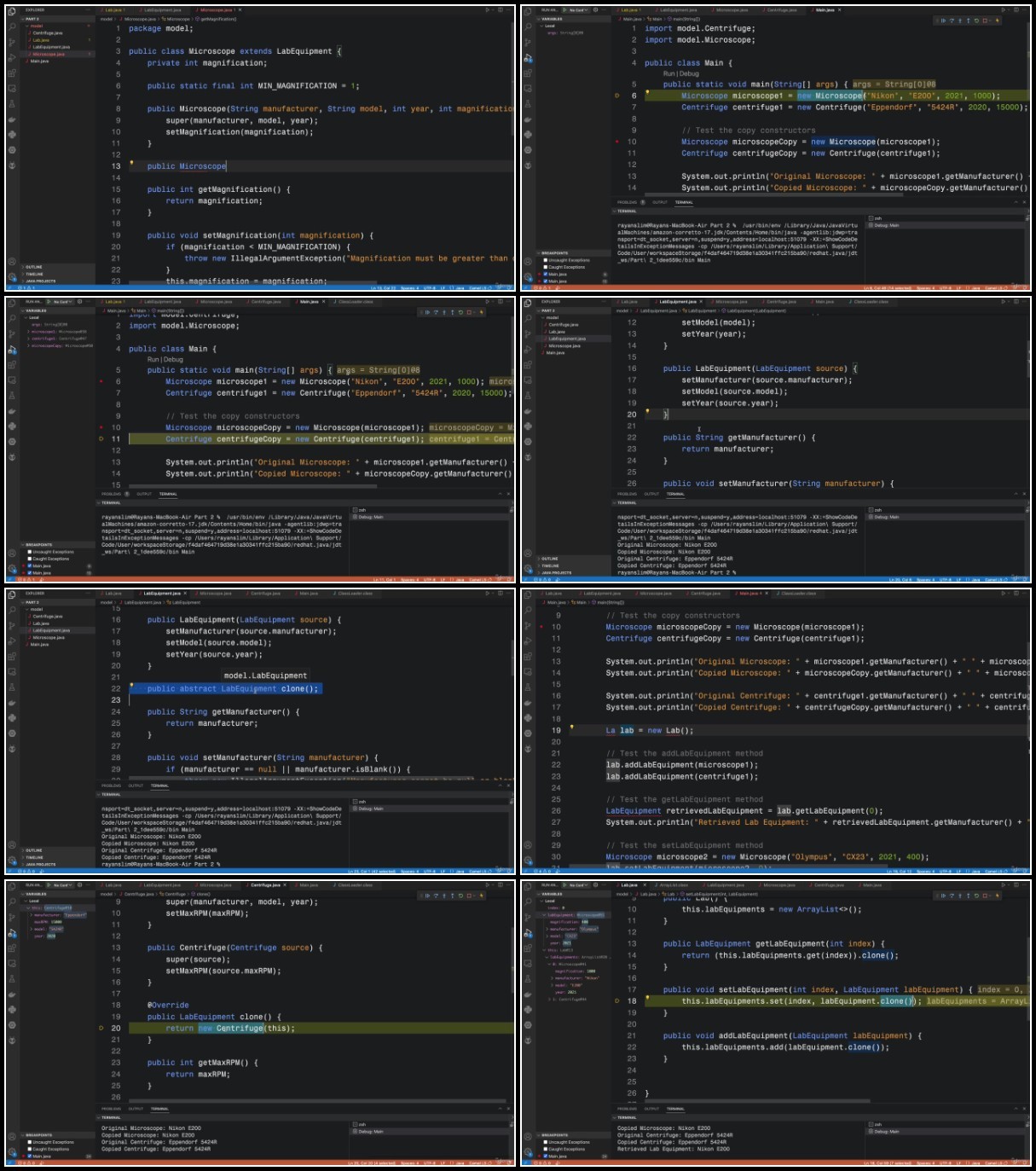Click Continue in debug toolbar, Main.java paused line 6
The image size is (1036, 1171).
tap(943, 20)
